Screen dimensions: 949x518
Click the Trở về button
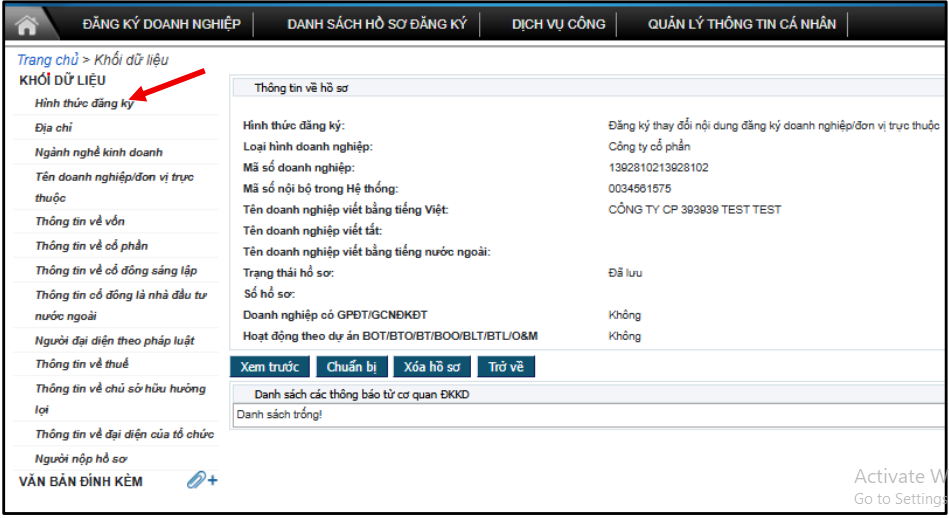506,367
